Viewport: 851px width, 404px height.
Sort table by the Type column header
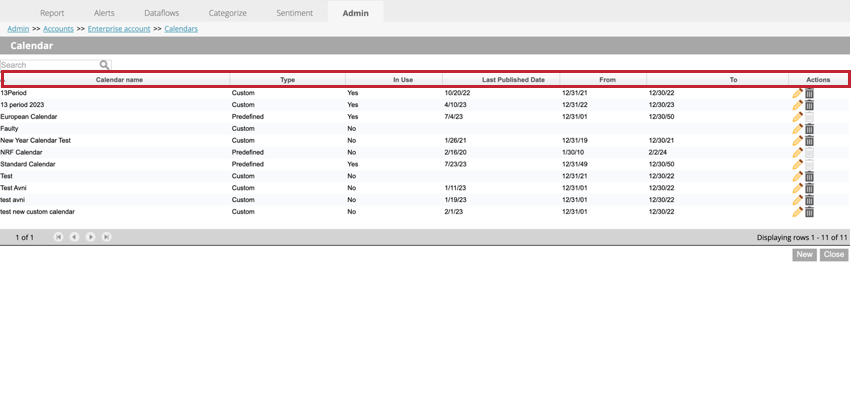click(287, 80)
